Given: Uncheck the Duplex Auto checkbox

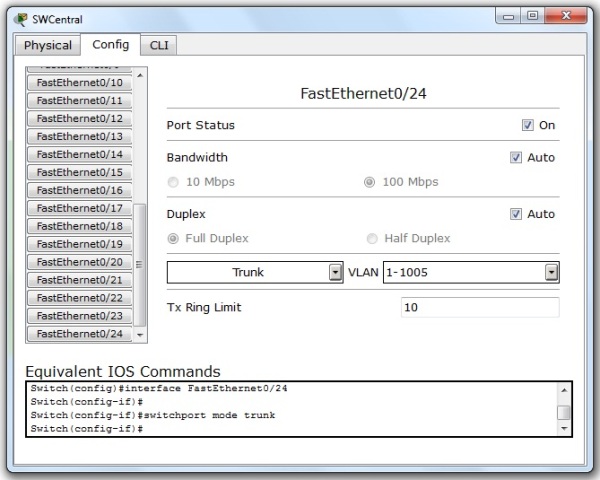Looking at the screenshot, I should pyautogui.click(x=516, y=214).
